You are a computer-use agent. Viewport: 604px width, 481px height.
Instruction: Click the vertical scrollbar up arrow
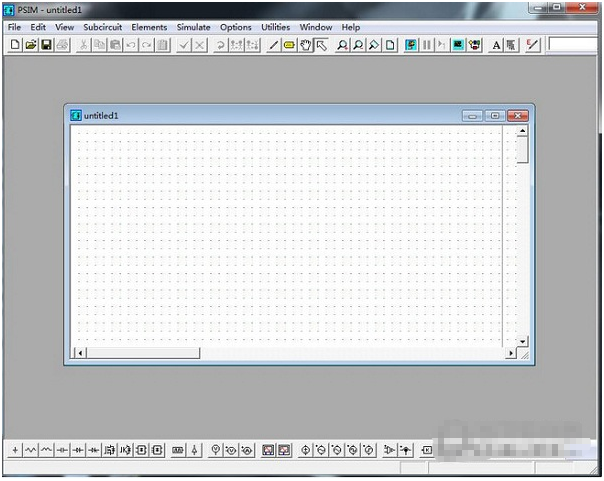(522, 132)
